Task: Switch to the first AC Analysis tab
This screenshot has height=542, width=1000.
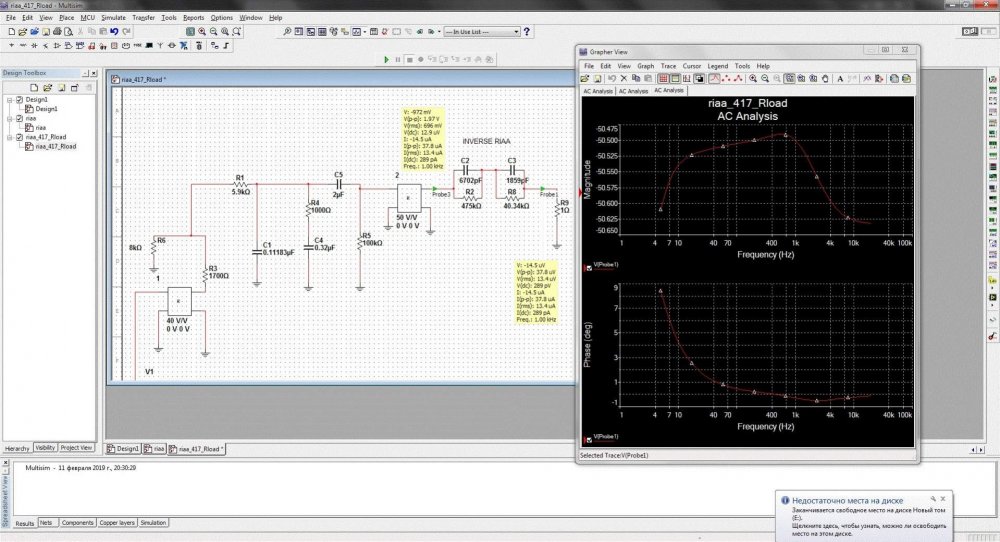Action: pyautogui.click(x=597, y=91)
